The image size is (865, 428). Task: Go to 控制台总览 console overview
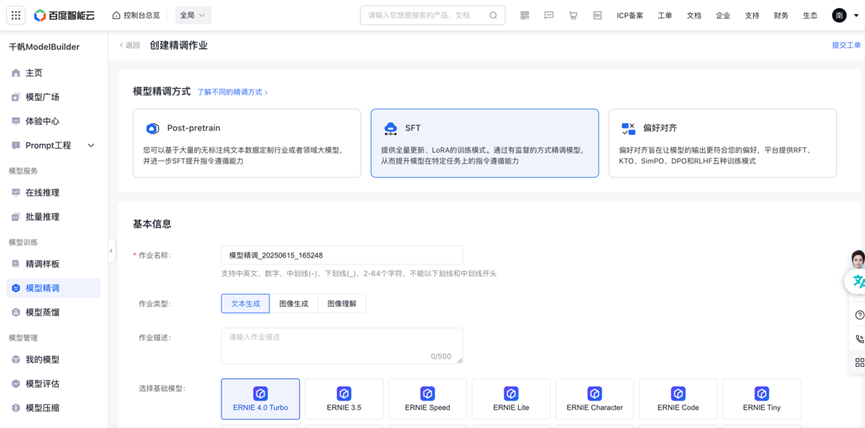136,15
